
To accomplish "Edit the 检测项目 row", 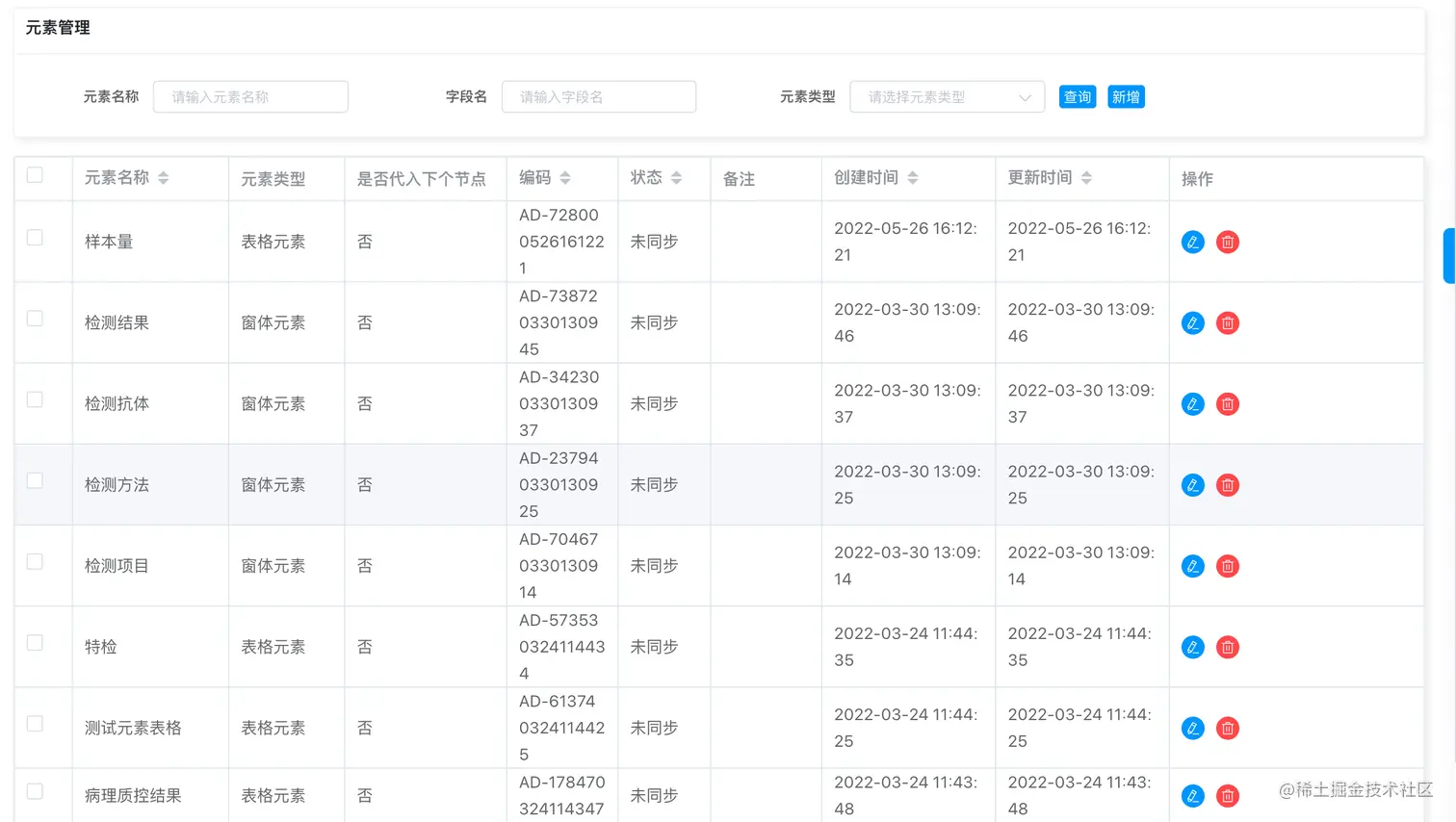I will (1192, 566).
